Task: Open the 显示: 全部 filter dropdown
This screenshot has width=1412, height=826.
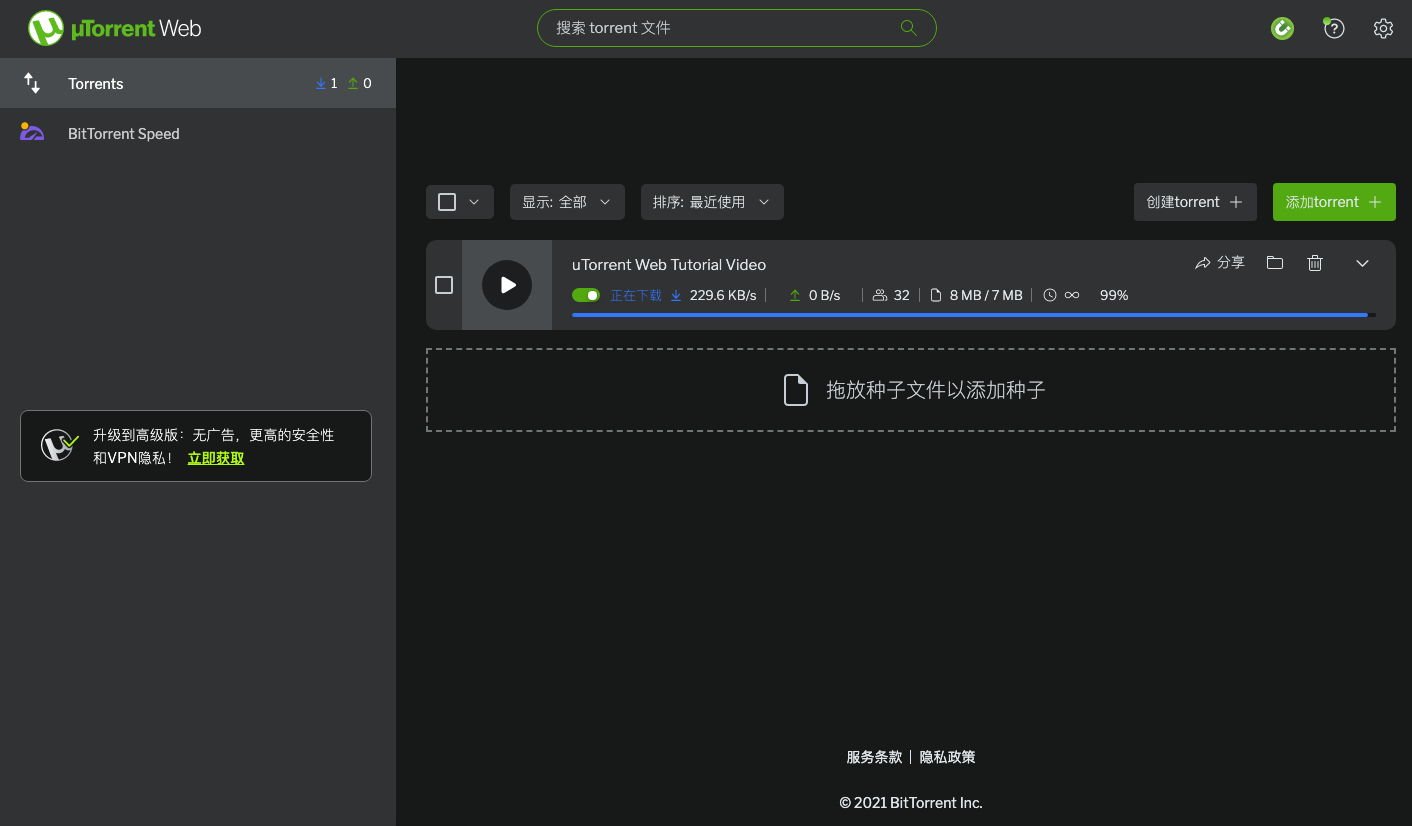Action: click(567, 202)
